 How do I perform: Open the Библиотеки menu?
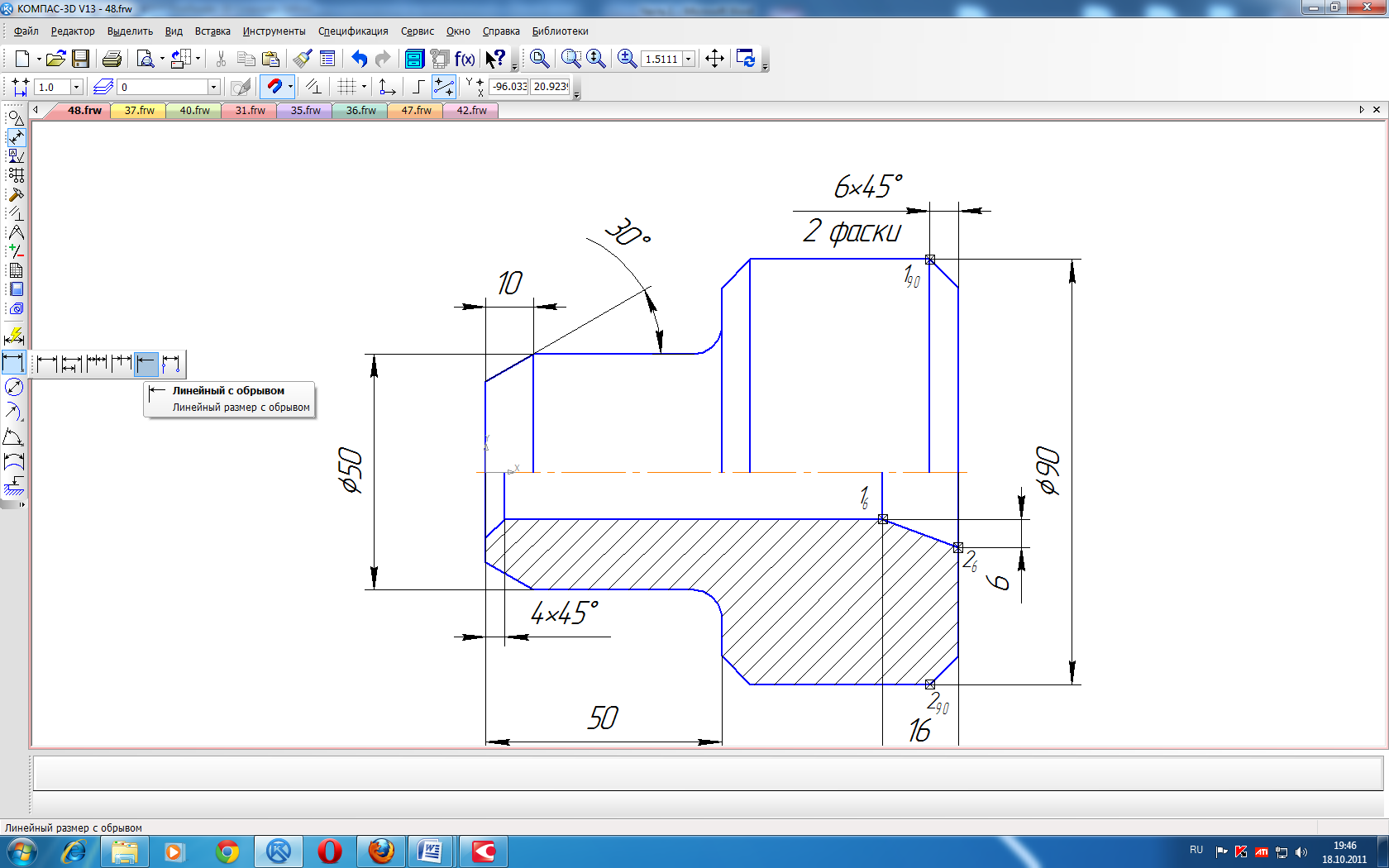pyautogui.click(x=560, y=31)
